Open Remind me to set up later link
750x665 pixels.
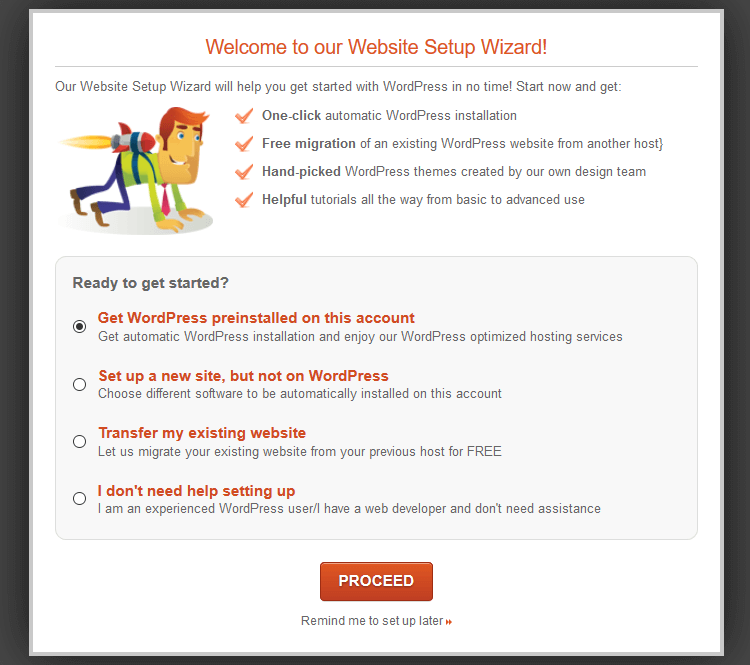372,621
